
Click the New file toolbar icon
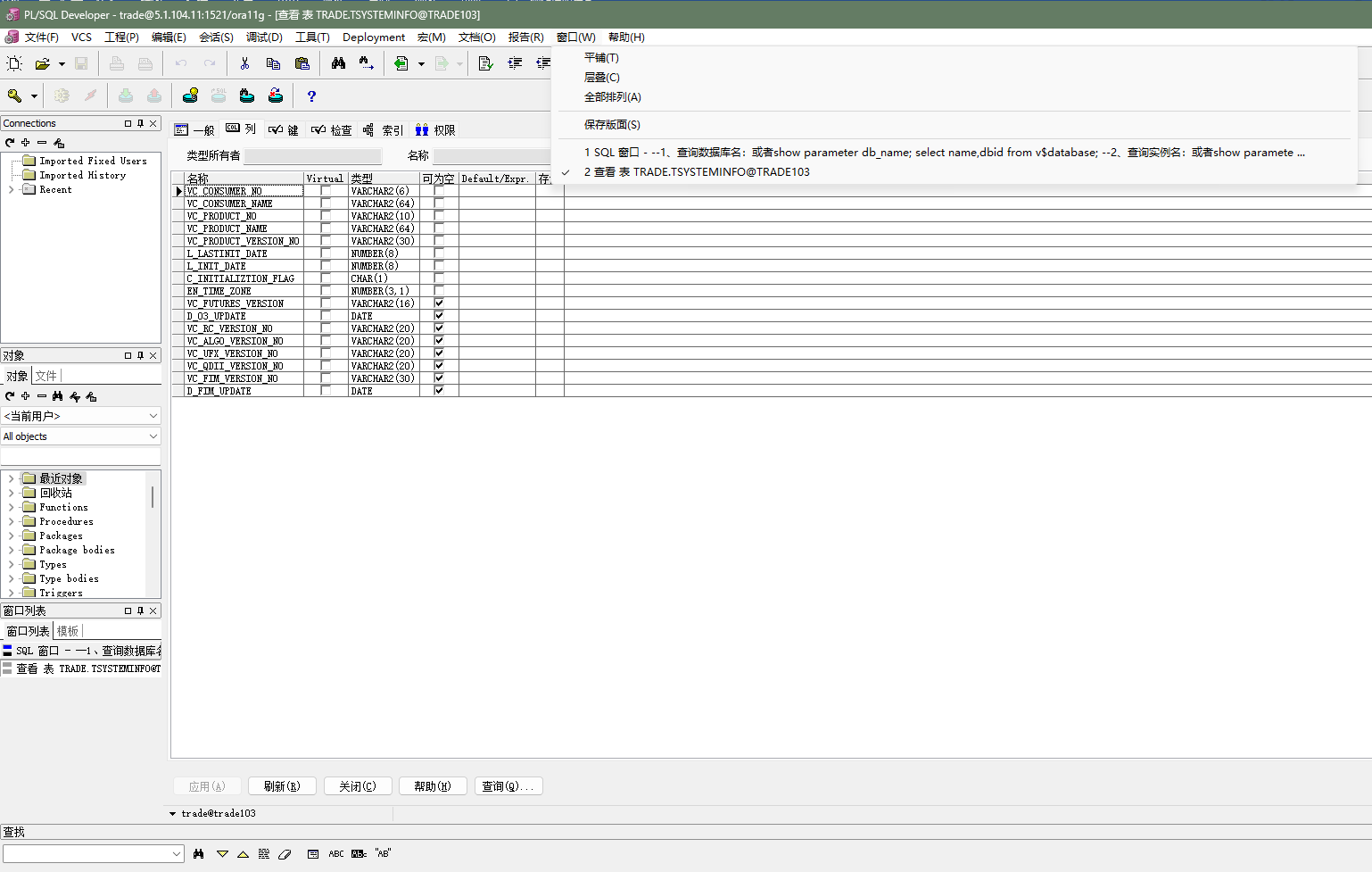pos(14,63)
